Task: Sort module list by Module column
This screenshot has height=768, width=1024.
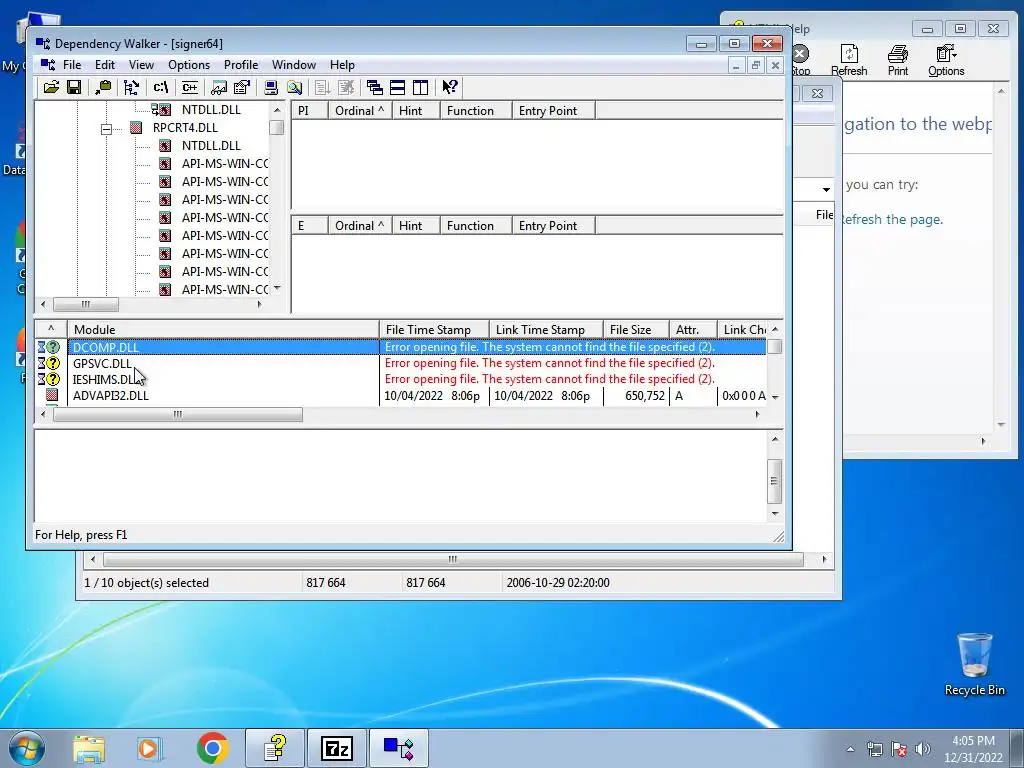Action: click(223, 330)
